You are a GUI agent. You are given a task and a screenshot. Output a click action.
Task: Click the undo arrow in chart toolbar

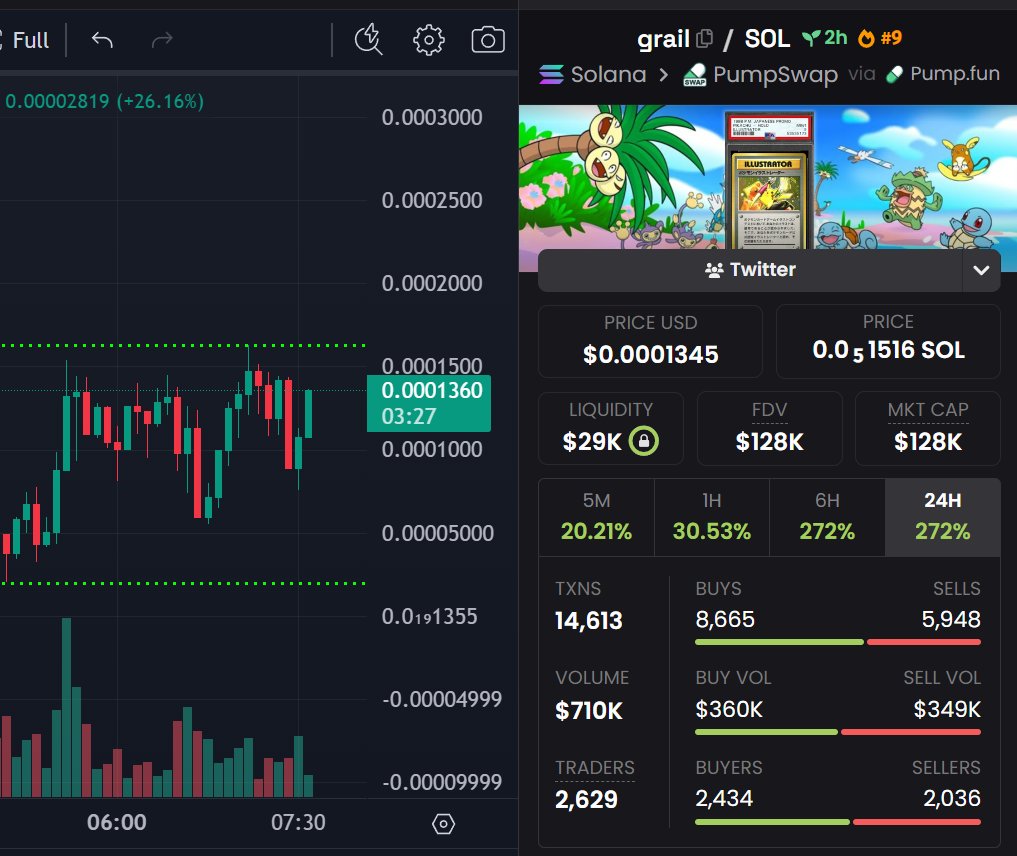click(x=102, y=40)
